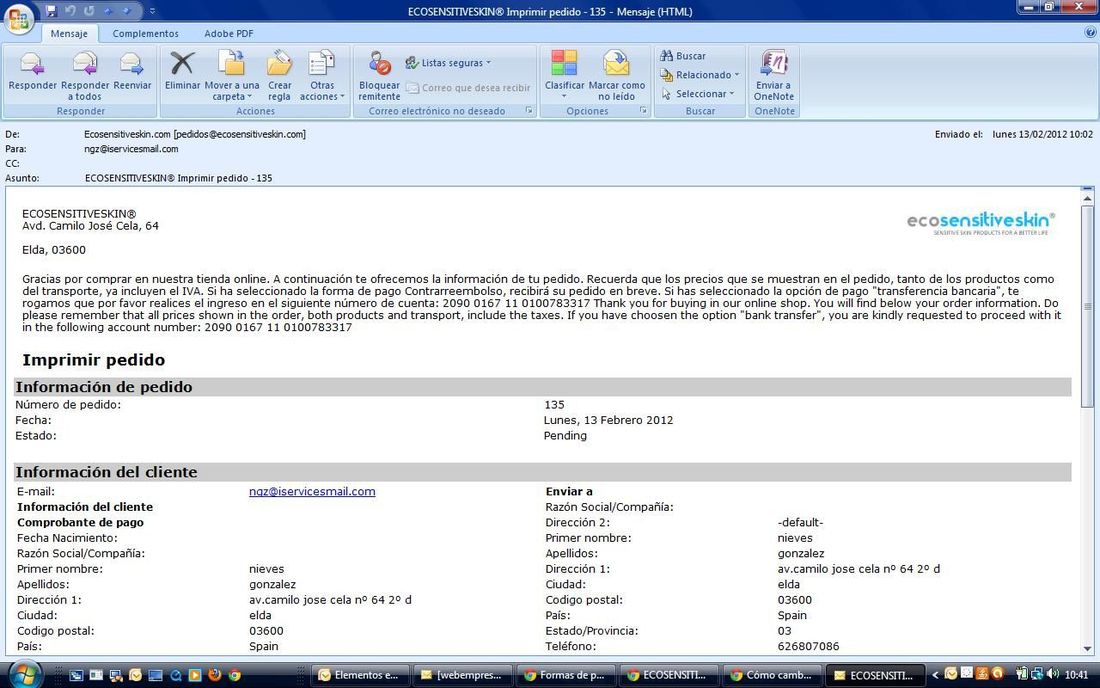Open the Office button menu
The width and height of the screenshot is (1100, 688).
[x=19, y=19]
